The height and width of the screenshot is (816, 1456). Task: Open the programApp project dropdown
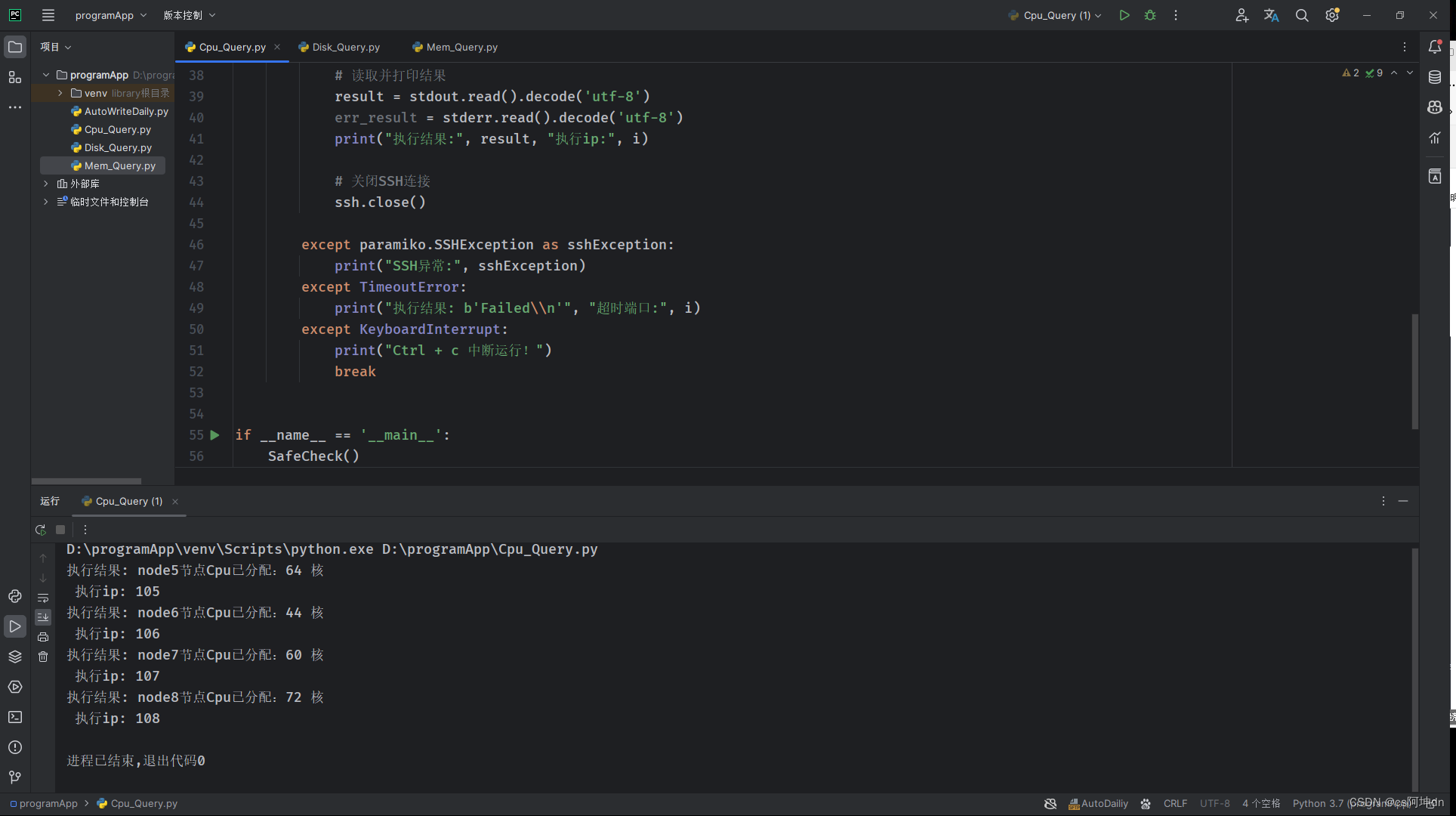[111, 15]
